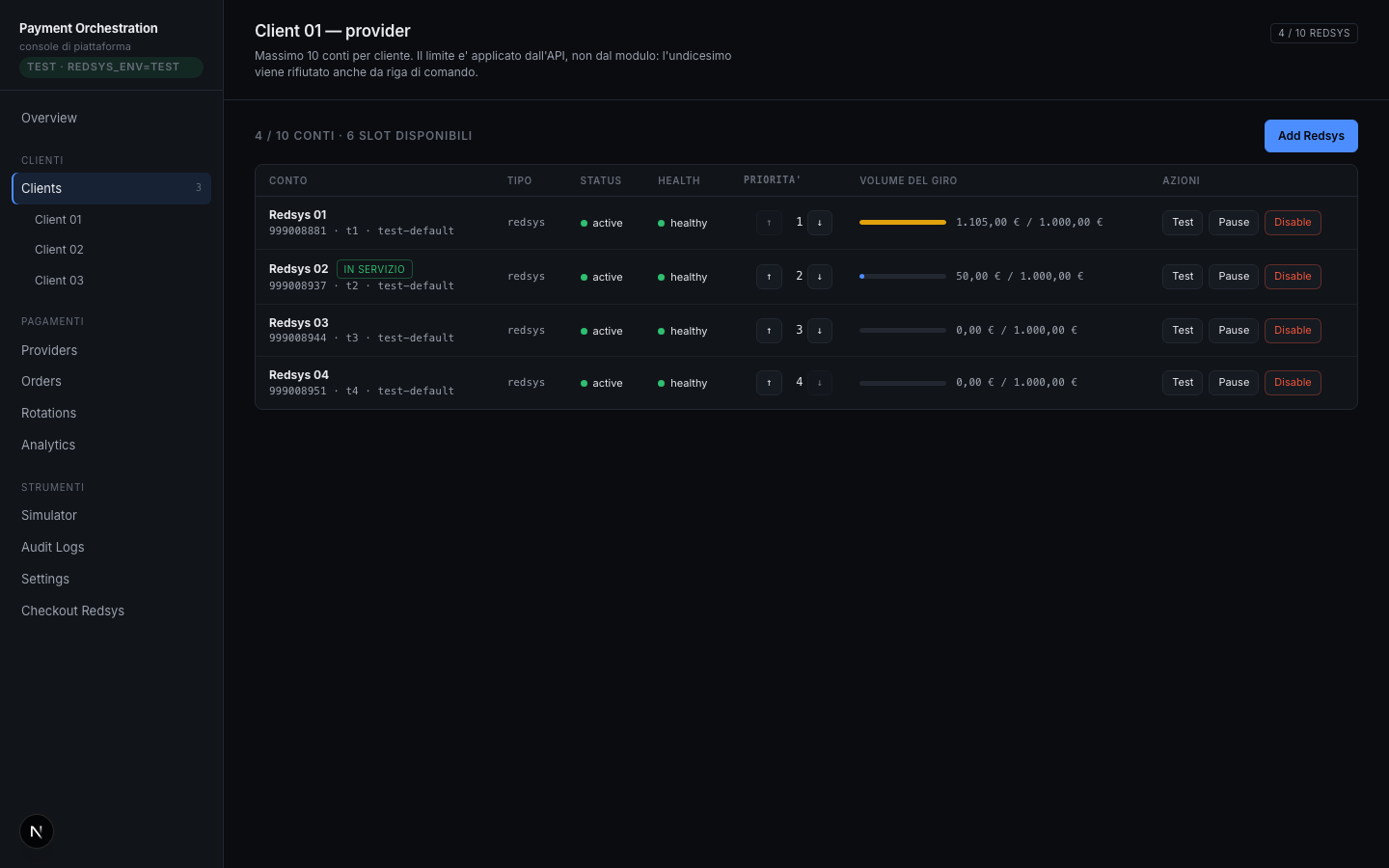Move Redsys 02 priority down
The height and width of the screenshot is (868, 1389).
tap(819, 277)
